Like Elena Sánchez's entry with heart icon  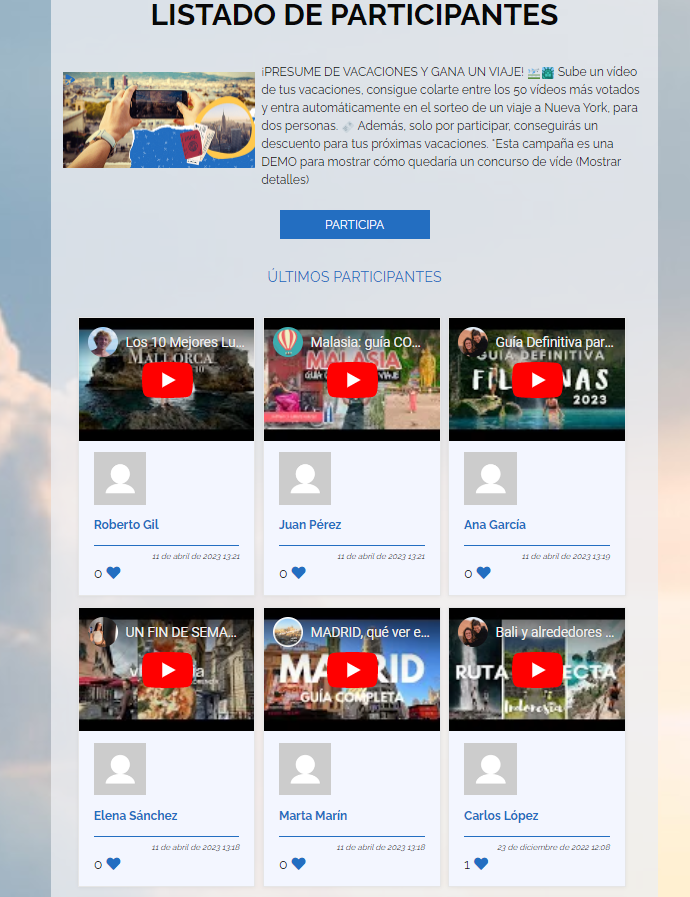click(113, 864)
